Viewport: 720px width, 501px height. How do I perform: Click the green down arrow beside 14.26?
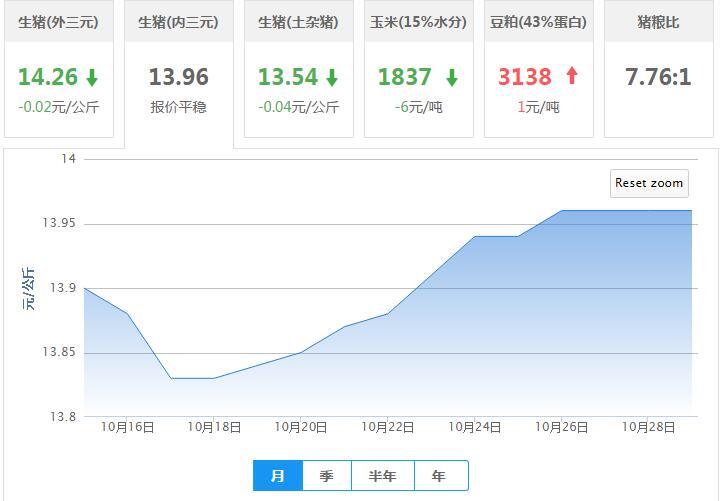click(x=92, y=78)
